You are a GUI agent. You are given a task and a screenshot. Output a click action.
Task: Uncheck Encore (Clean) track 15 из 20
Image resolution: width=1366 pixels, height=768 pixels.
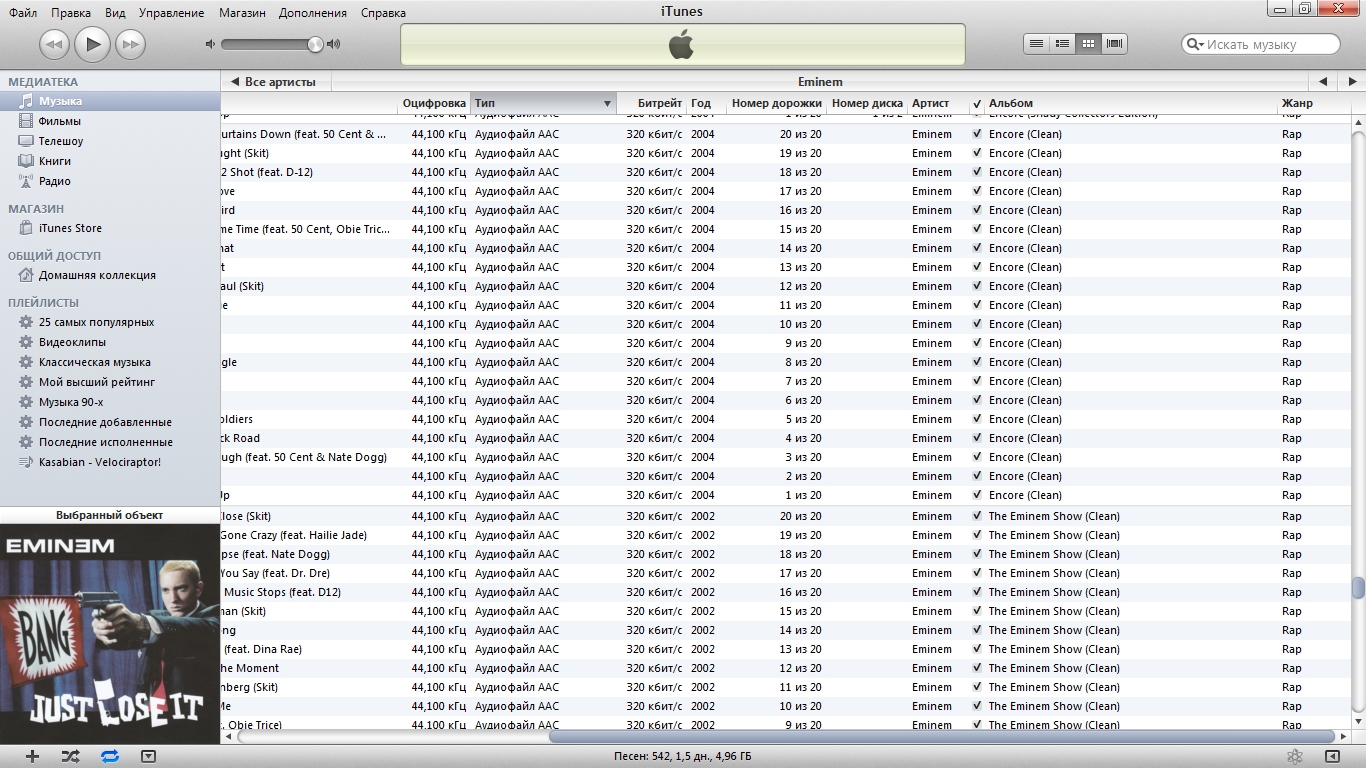[977, 229]
